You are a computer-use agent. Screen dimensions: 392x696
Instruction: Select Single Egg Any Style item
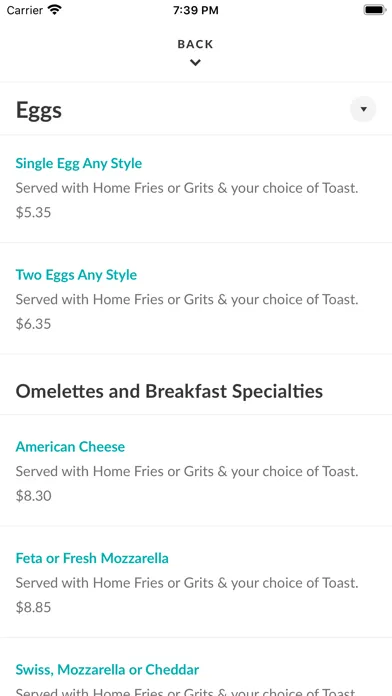[x=79, y=163]
